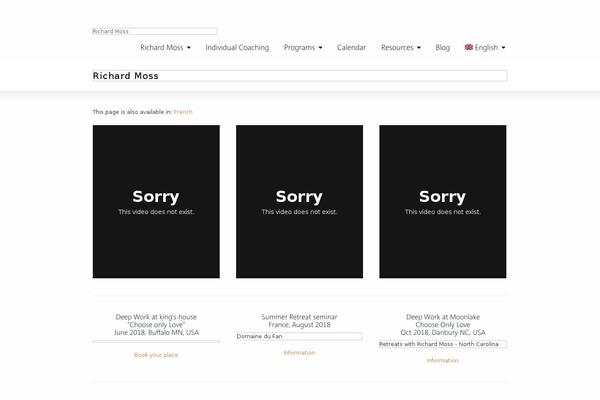Click 'Oct 2018, Danbury NC, USA' text
The image size is (600, 400).
click(443, 332)
